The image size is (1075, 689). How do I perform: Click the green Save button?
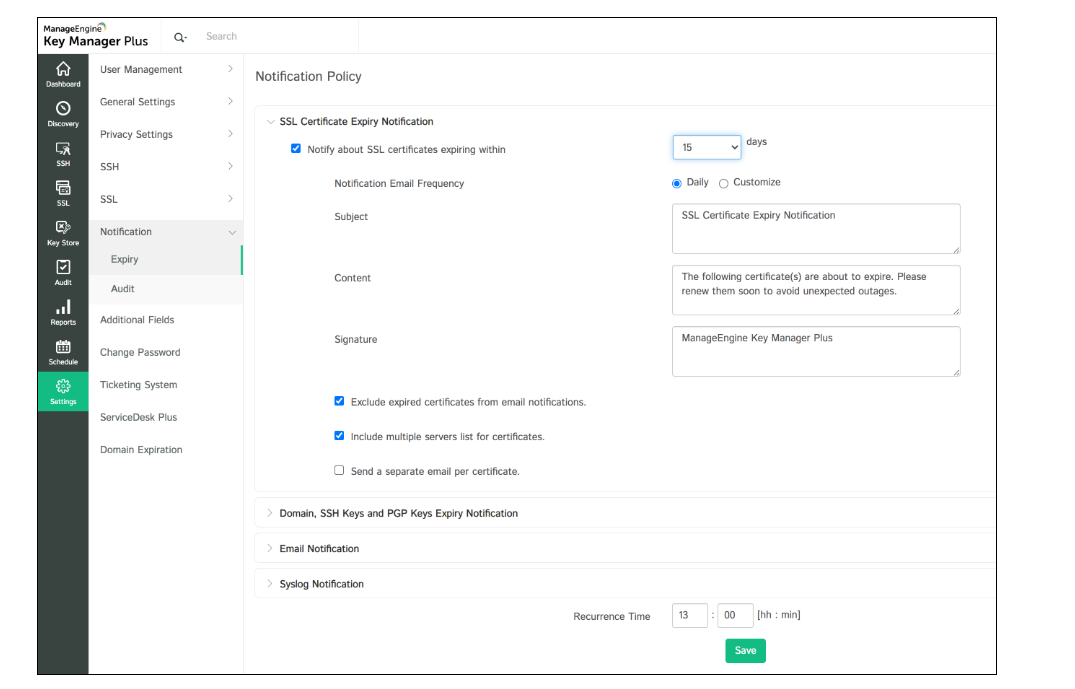(x=745, y=650)
